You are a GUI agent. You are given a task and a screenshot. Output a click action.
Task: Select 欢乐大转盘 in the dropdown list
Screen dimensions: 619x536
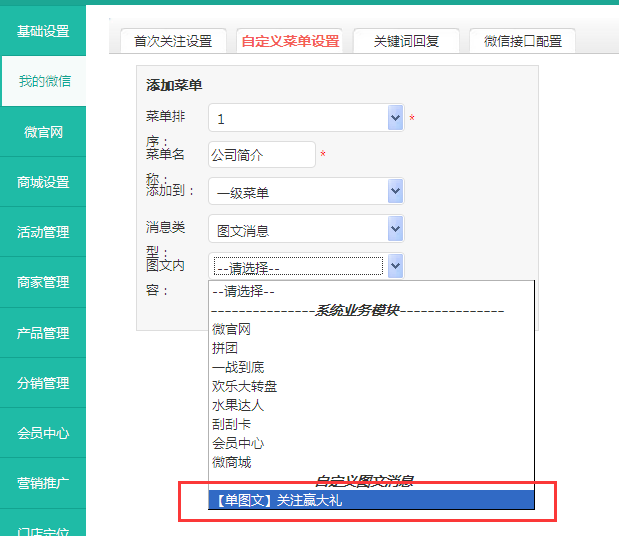coord(244,386)
